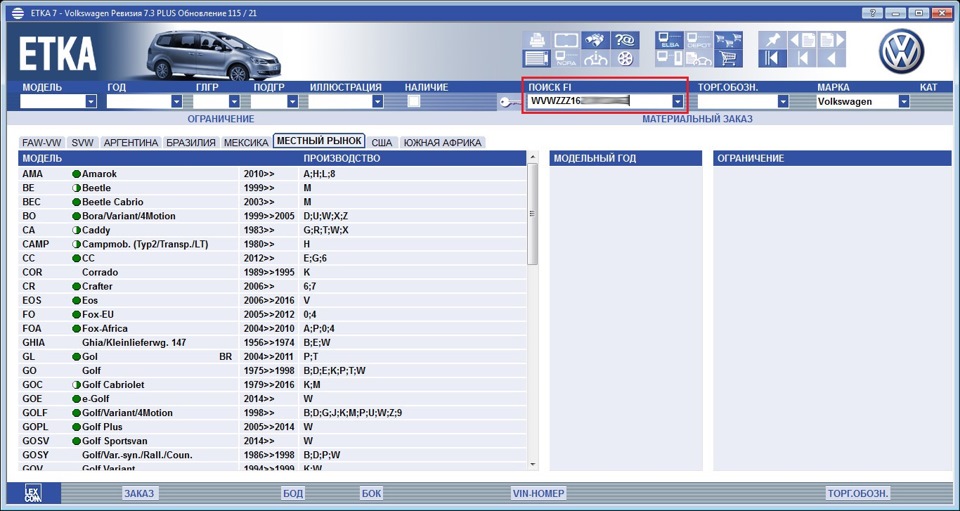Image resolution: width=960 pixels, height=511 pixels.
Task: Select the e-Golf model row
Action: (272, 399)
